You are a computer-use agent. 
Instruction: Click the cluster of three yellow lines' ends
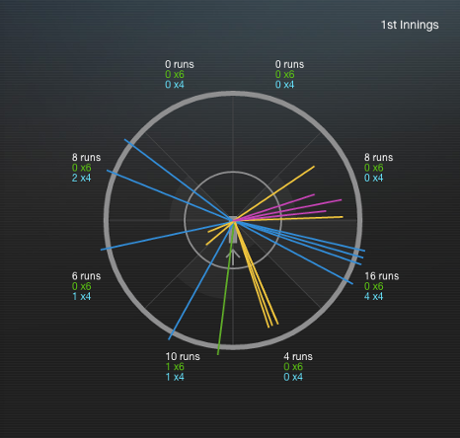[x=273, y=325]
